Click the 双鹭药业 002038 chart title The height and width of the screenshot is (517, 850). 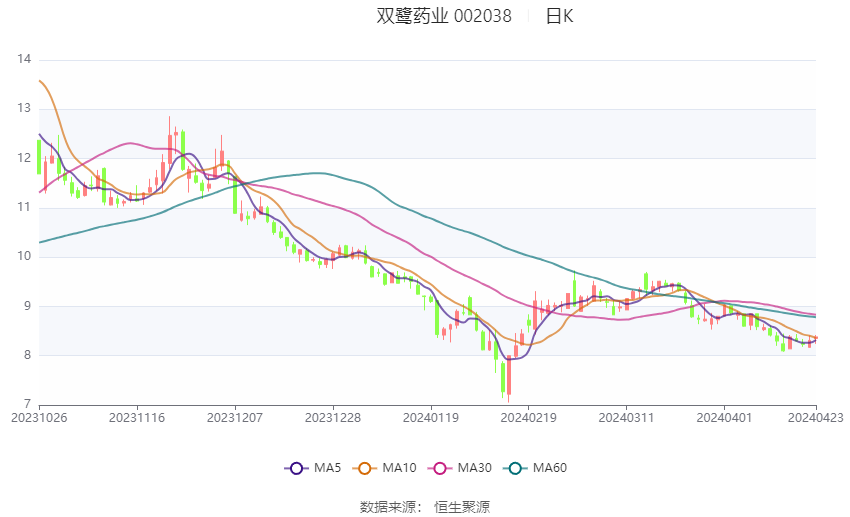pyautogui.click(x=444, y=16)
